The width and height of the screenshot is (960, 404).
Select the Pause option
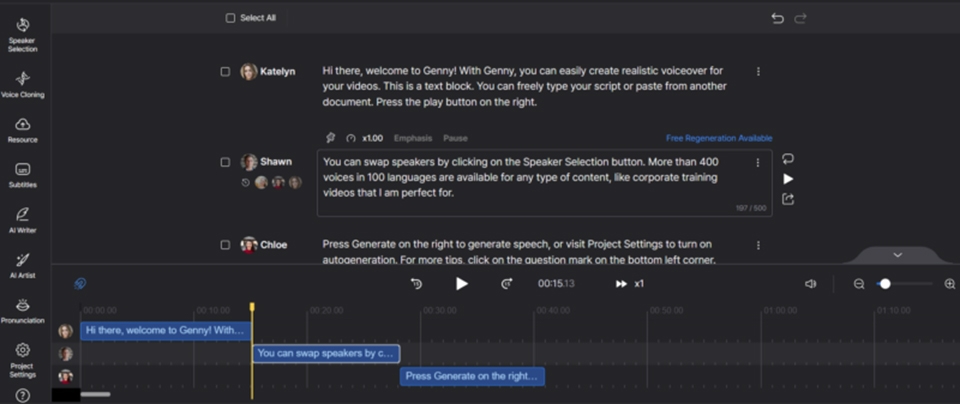pos(455,138)
